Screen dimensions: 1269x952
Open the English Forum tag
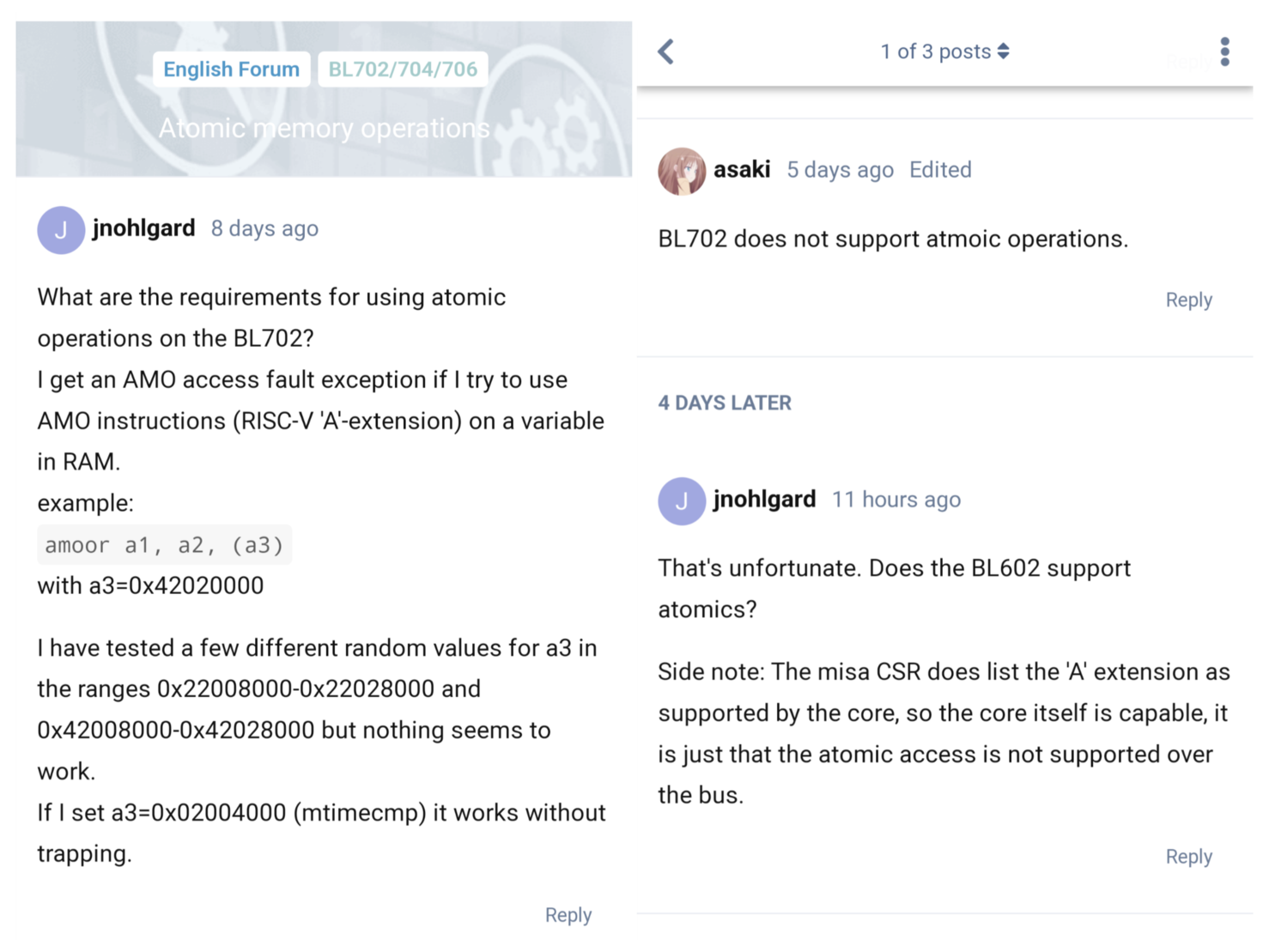(x=232, y=70)
